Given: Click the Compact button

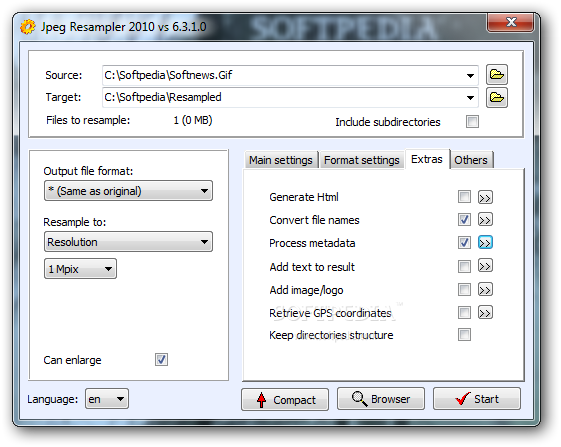Looking at the screenshot, I should 285,399.
